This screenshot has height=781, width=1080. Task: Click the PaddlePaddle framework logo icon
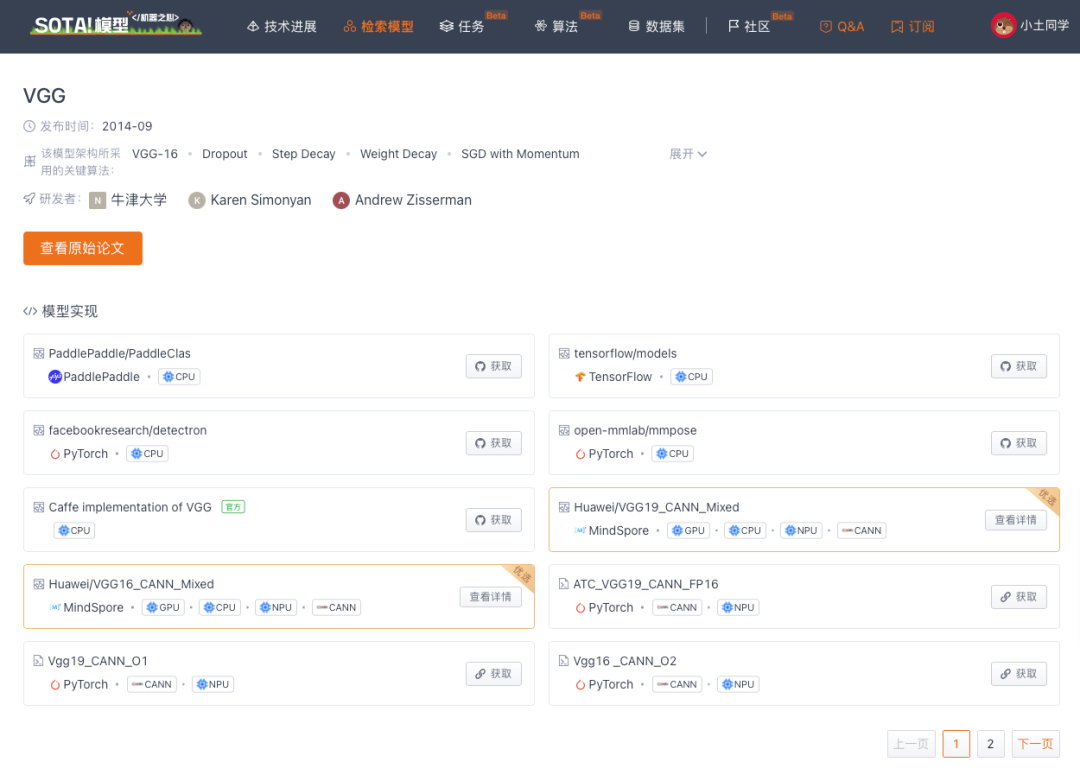55,377
